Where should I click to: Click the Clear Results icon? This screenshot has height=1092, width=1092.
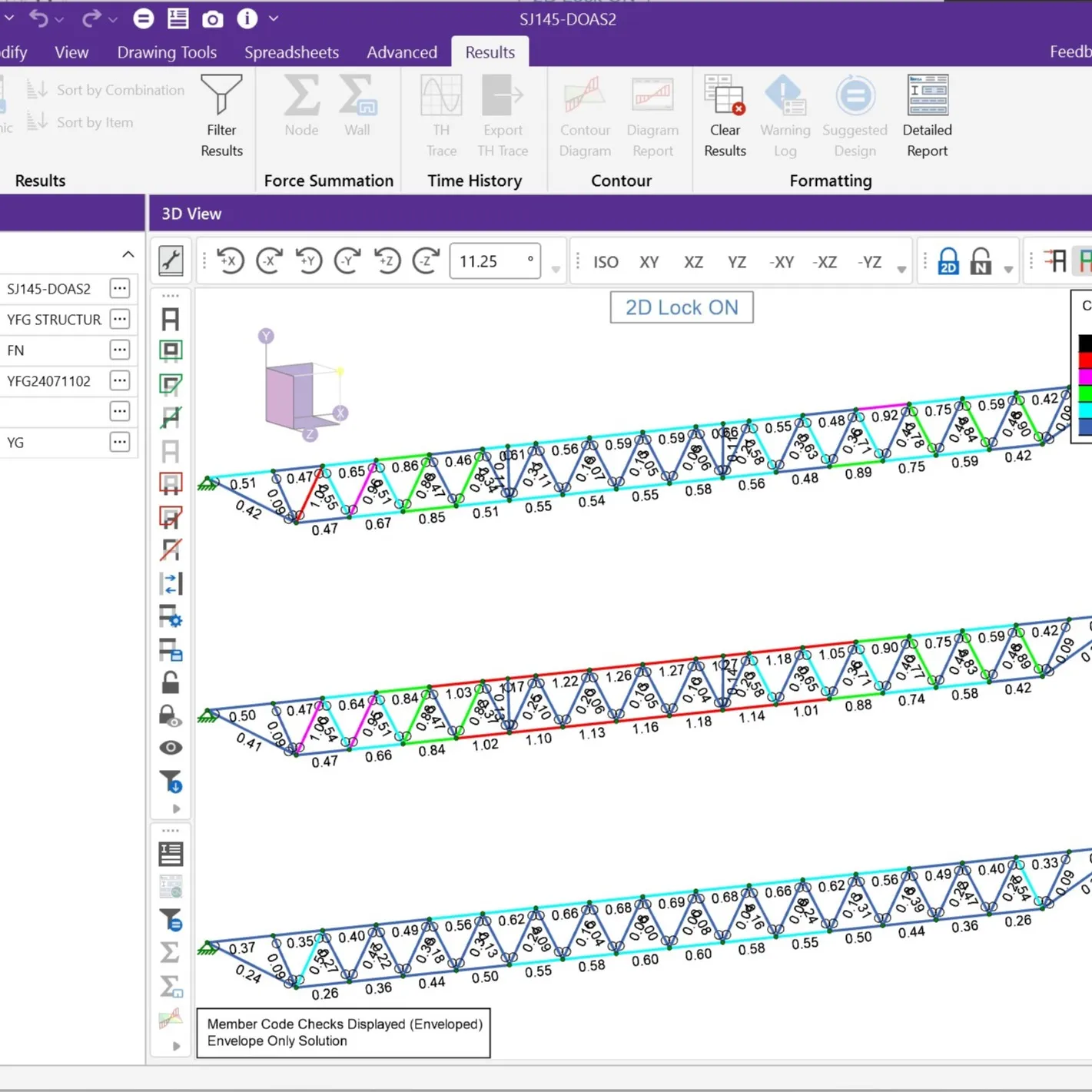coord(724,95)
